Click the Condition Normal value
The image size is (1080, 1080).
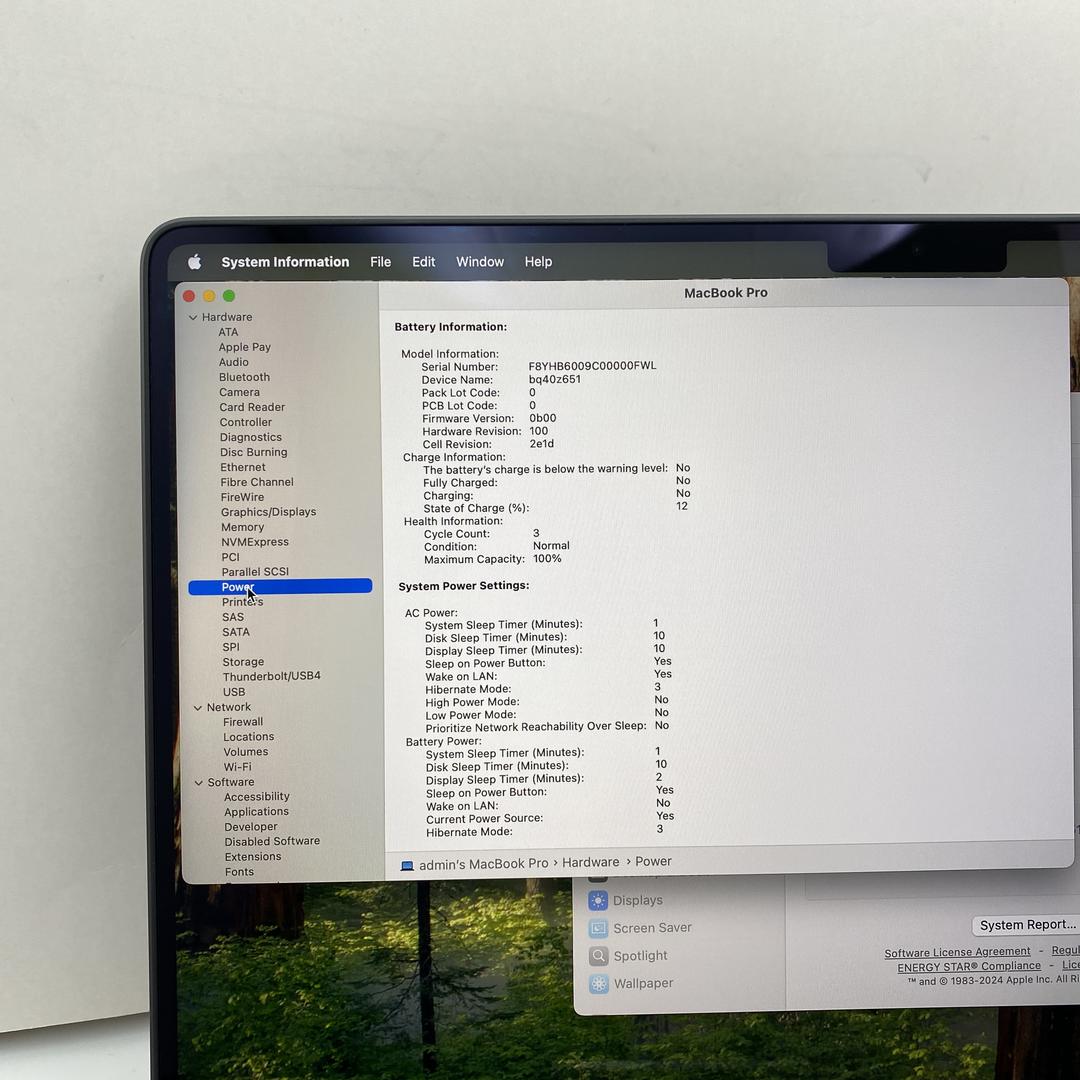tap(551, 546)
